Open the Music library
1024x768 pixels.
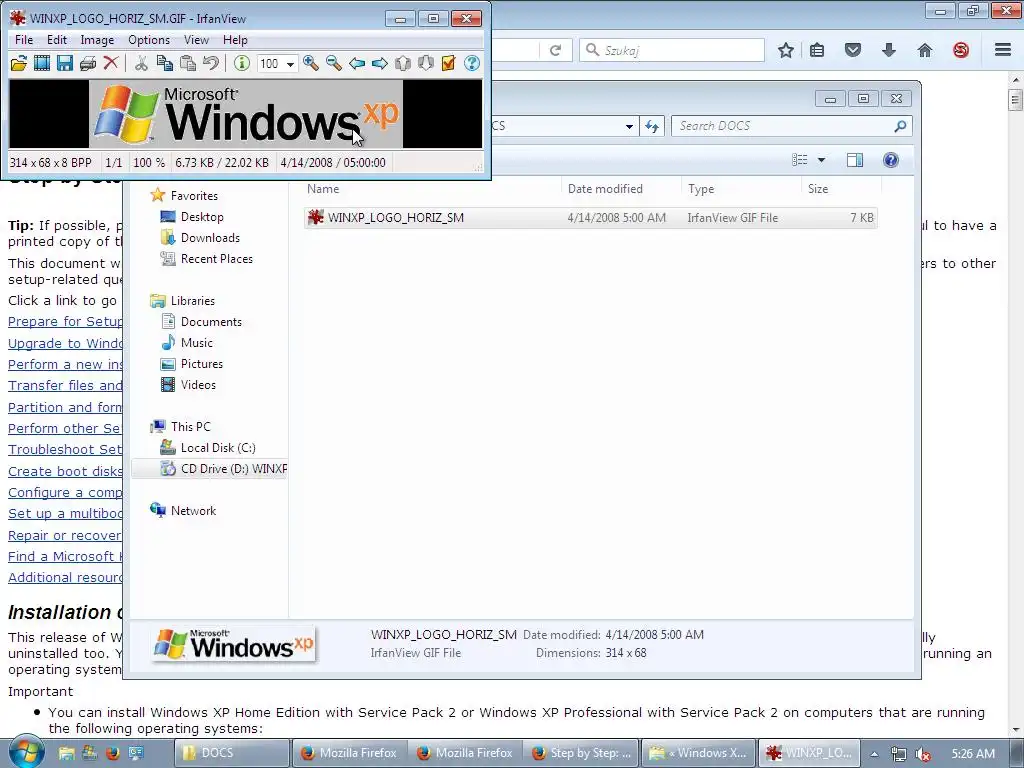pos(196,343)
